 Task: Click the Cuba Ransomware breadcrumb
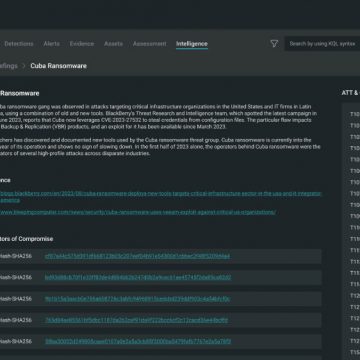[x=59, y=66]
